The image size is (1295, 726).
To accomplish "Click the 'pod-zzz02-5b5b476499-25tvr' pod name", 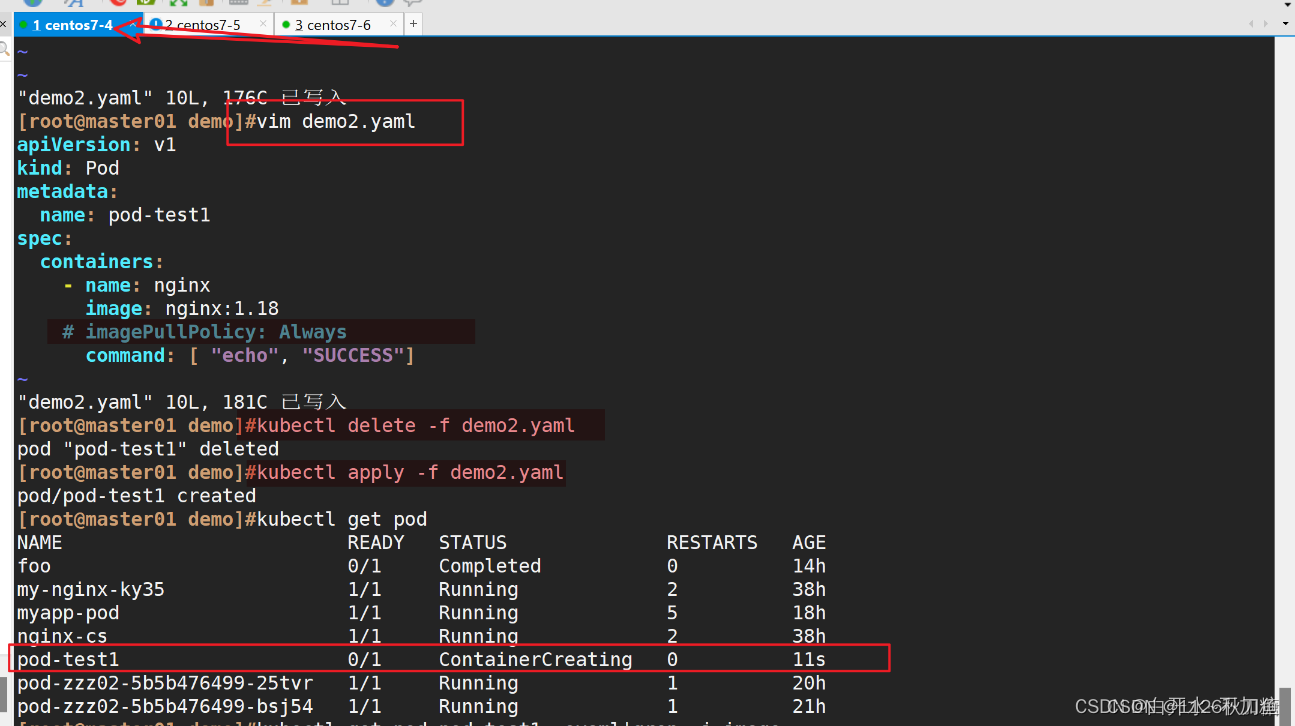I will click(165, 683).
